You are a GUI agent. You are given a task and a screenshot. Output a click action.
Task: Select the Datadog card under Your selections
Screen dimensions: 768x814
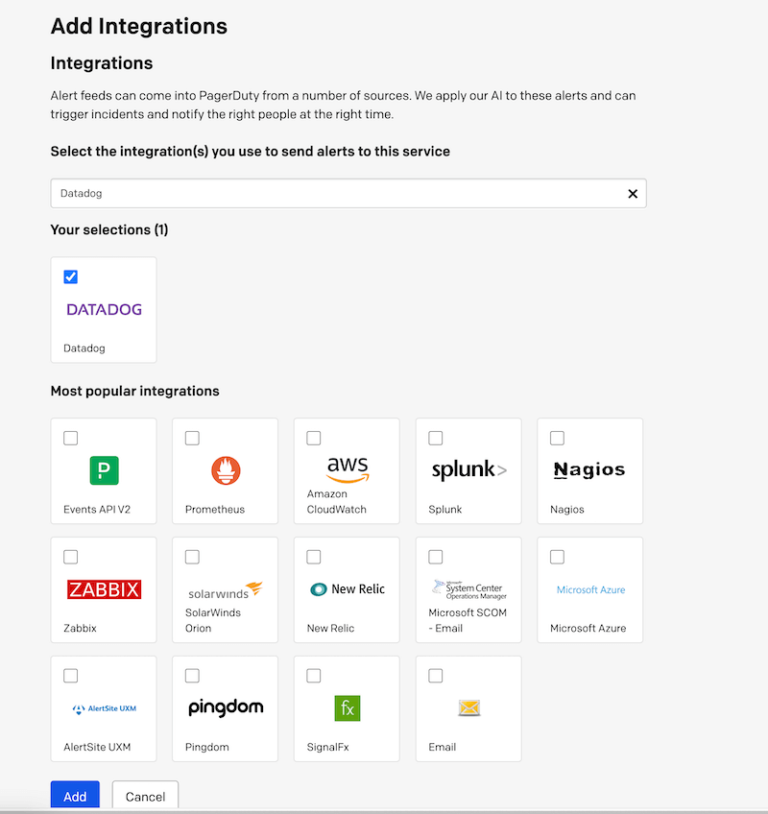point(103,310)
